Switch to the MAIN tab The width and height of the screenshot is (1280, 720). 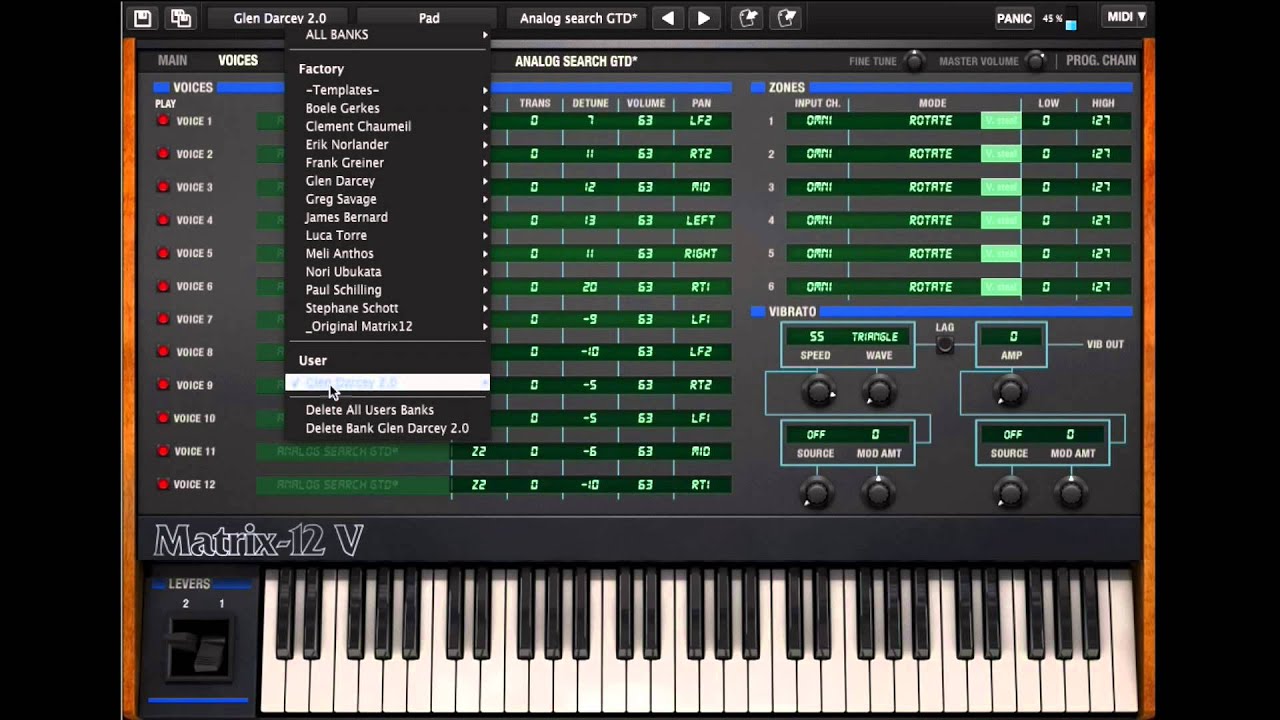172,60
